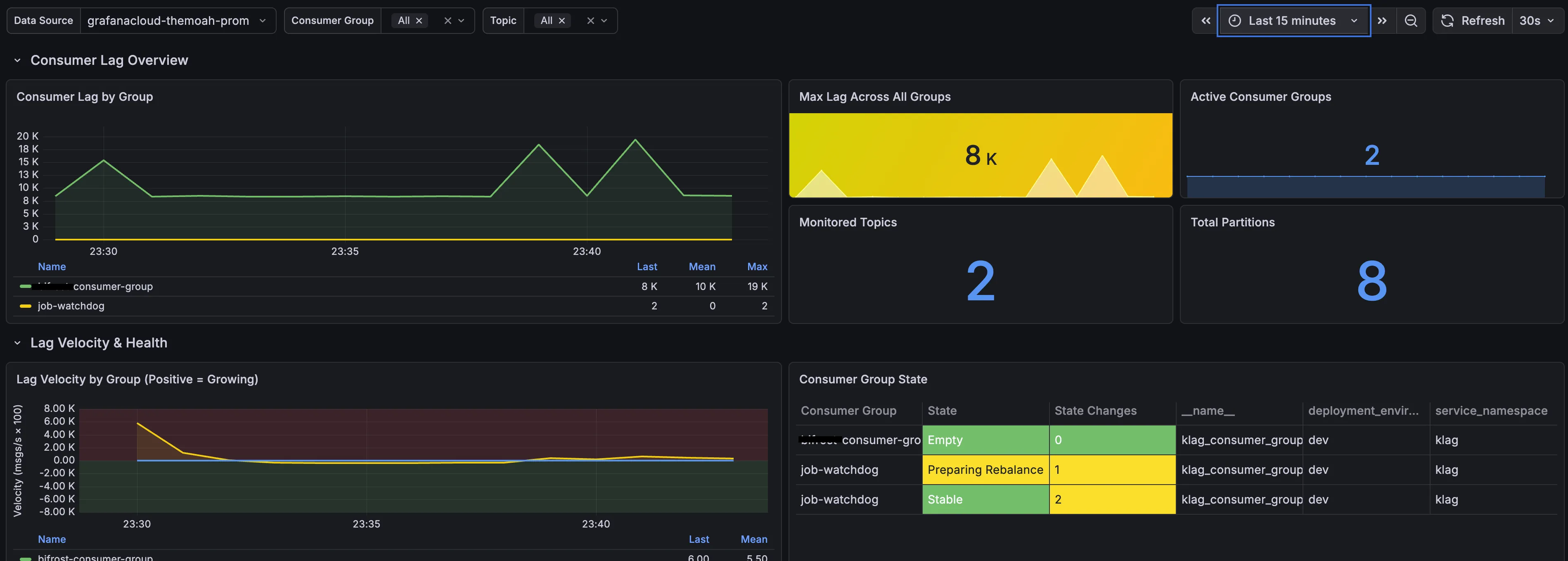Select the Stable state cell
1568x561 pixels.
click(985, 499)
